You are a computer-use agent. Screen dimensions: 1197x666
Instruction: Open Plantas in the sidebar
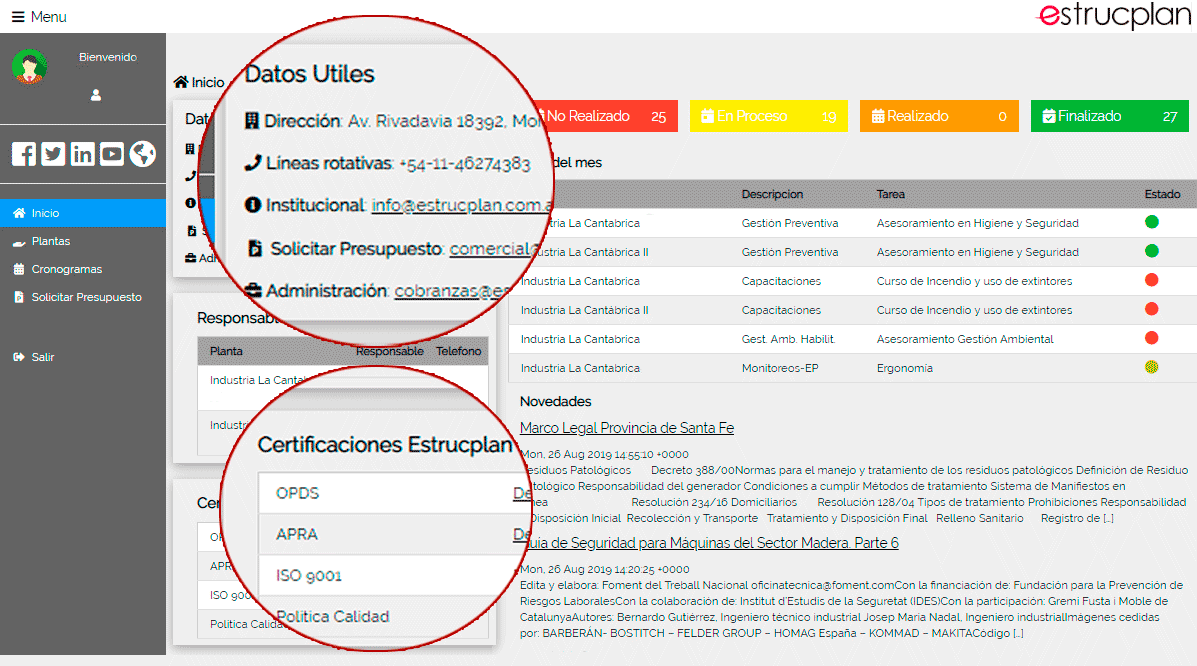pyautogui.click(x=83, y=241)
